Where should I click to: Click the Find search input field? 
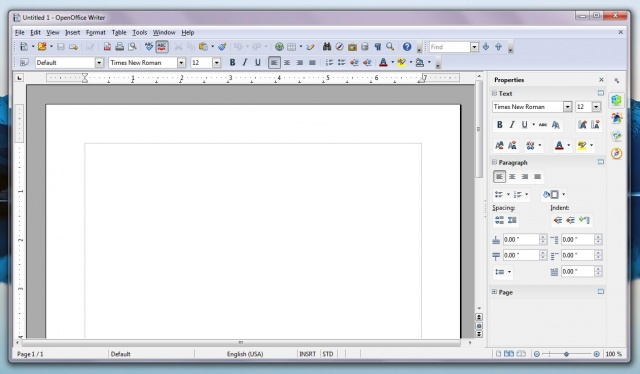pos(449,47)
